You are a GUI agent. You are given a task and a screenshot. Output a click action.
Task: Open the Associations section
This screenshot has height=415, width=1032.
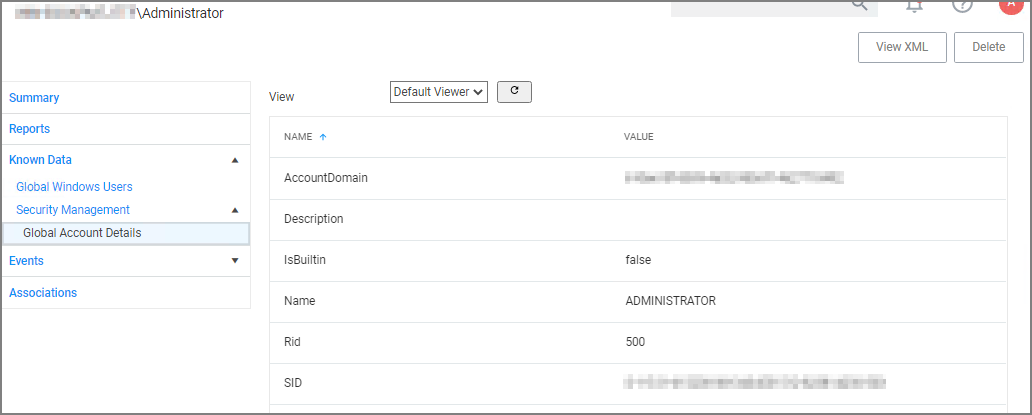(x=43, y=293)
